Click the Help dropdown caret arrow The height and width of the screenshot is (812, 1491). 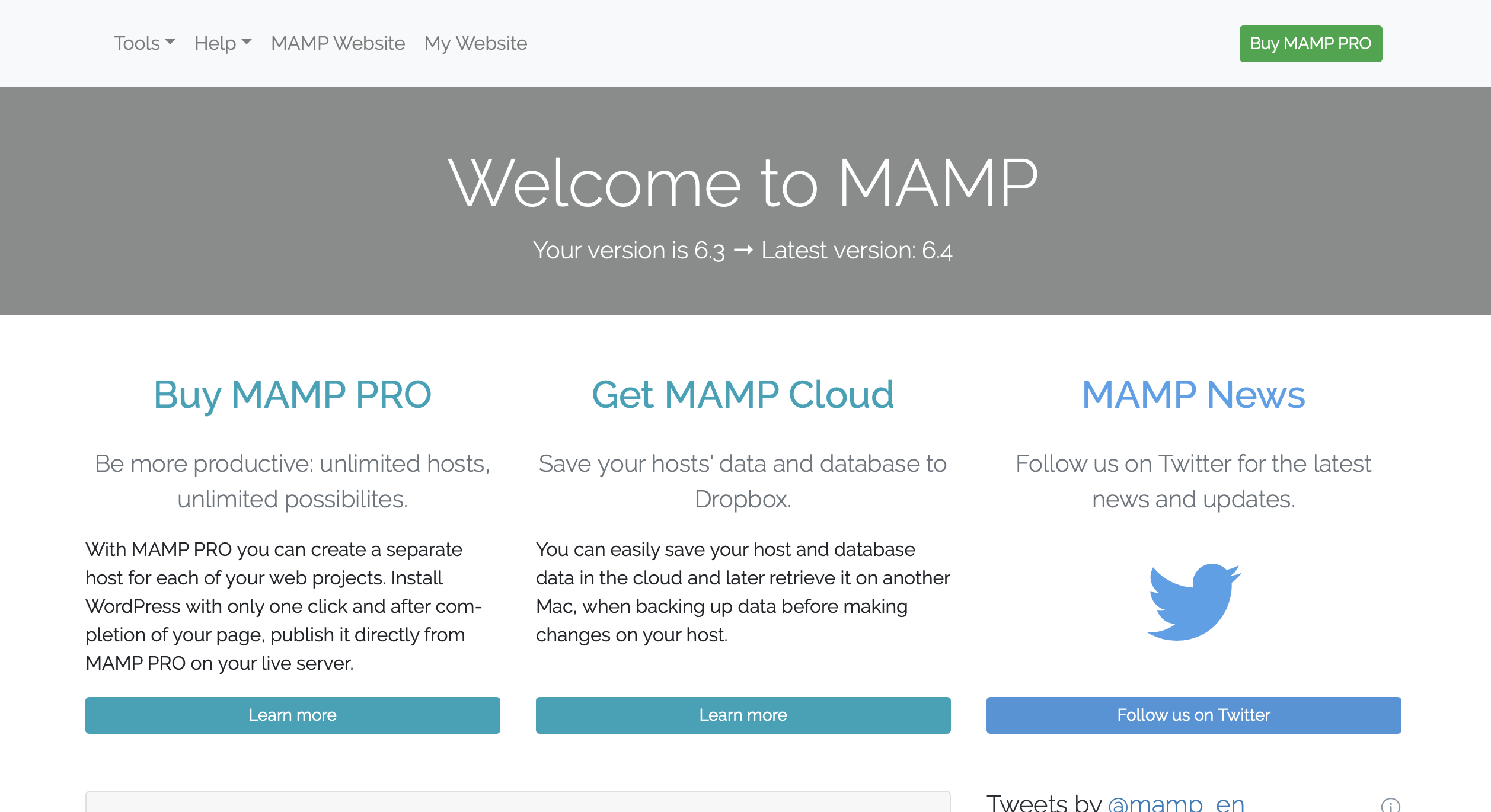click(x=247, y=42)
